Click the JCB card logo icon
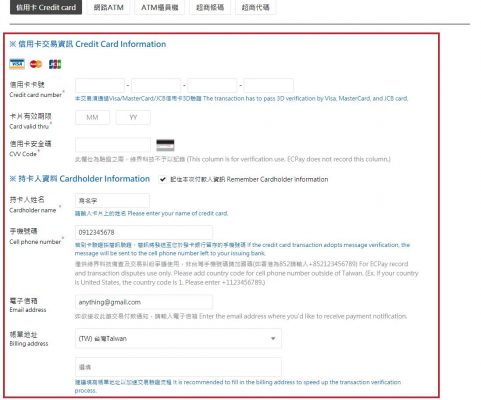 (x=55, y=64)
